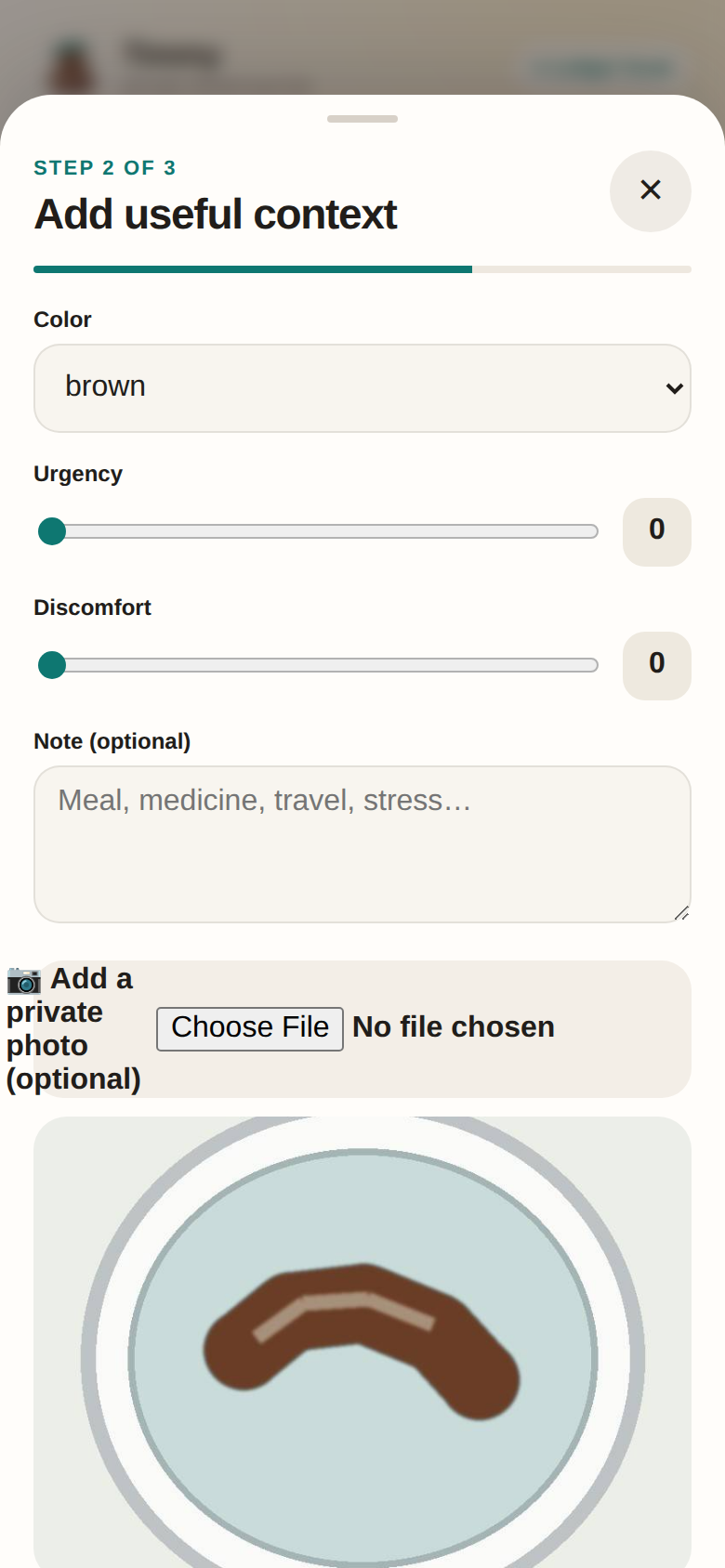
Task: Close the Add useful context sheet
Action: click(651, 190)
